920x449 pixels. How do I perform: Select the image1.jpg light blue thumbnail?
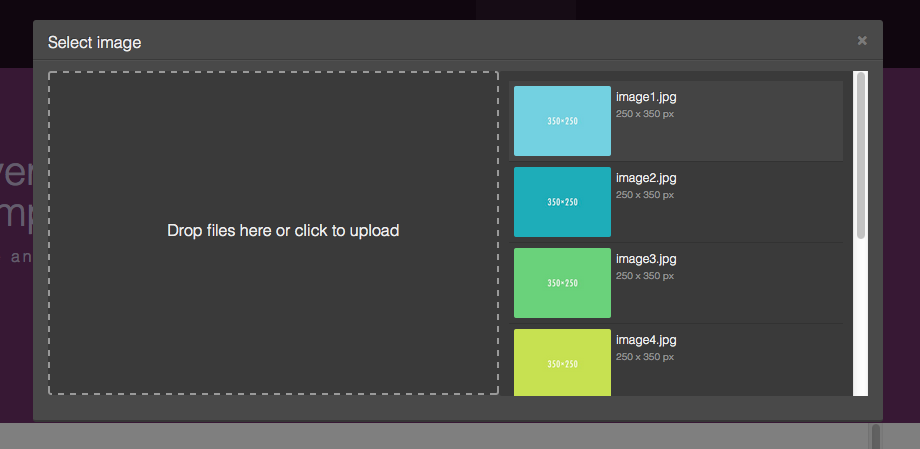[562, 121]
